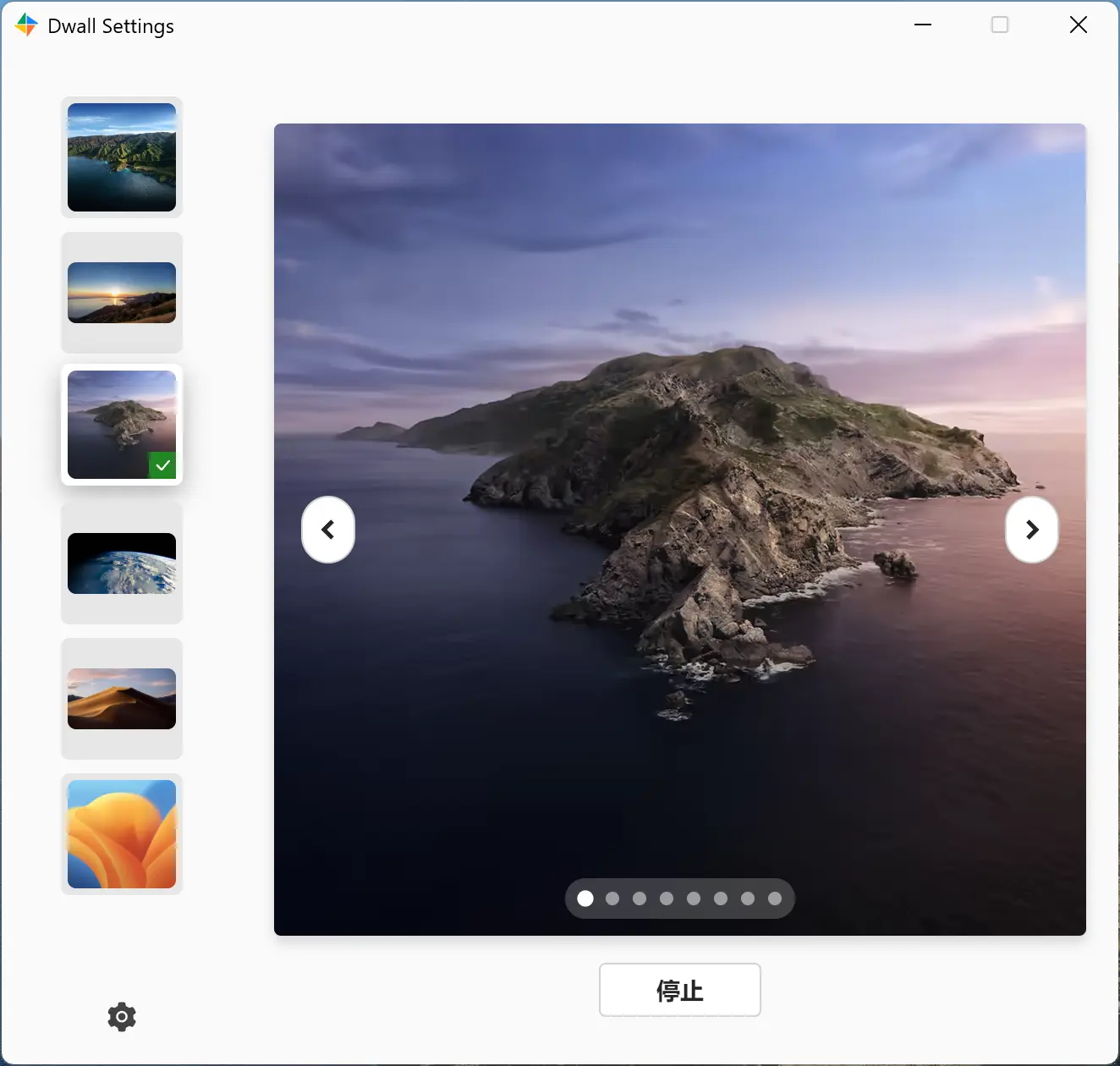Viewport: 1120px width, 1066px height.
Task: Show previous image with left chevron
Action: (328, 530)
